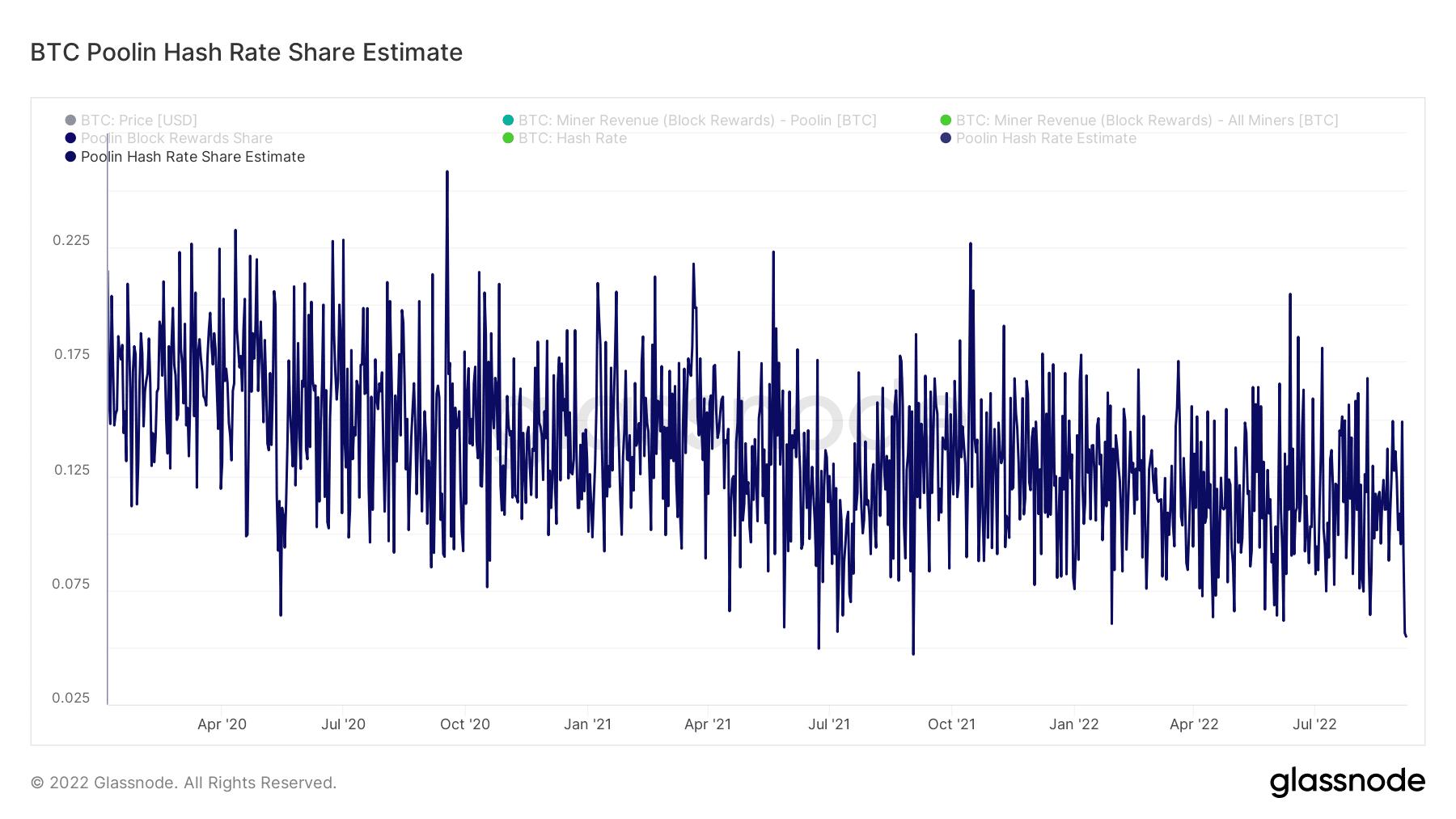
Task: Toggle the BTC: Price [USD] legend dot
Action: (x=70, y=120)
